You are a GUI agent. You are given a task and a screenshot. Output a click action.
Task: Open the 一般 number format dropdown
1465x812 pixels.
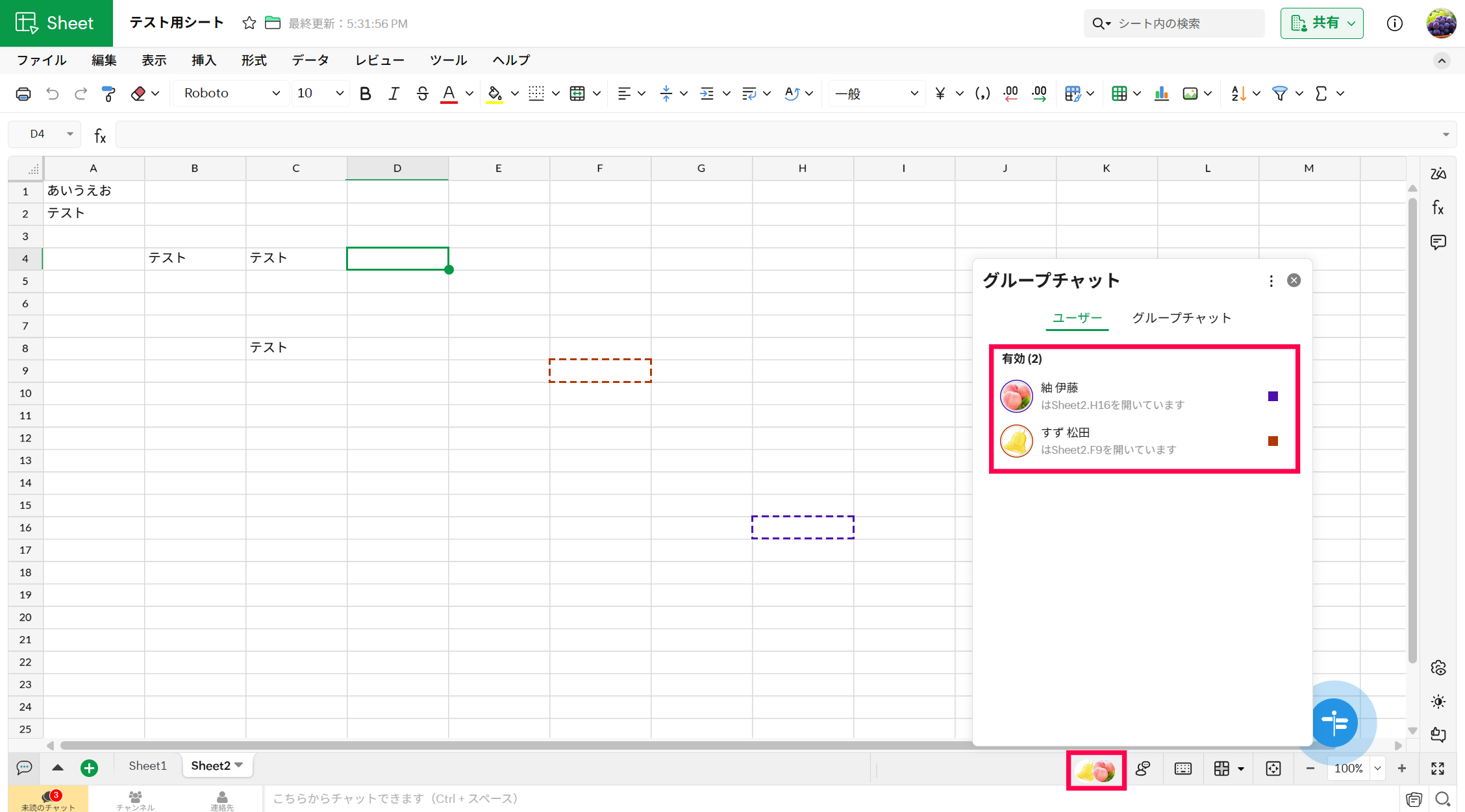point(876,93)
